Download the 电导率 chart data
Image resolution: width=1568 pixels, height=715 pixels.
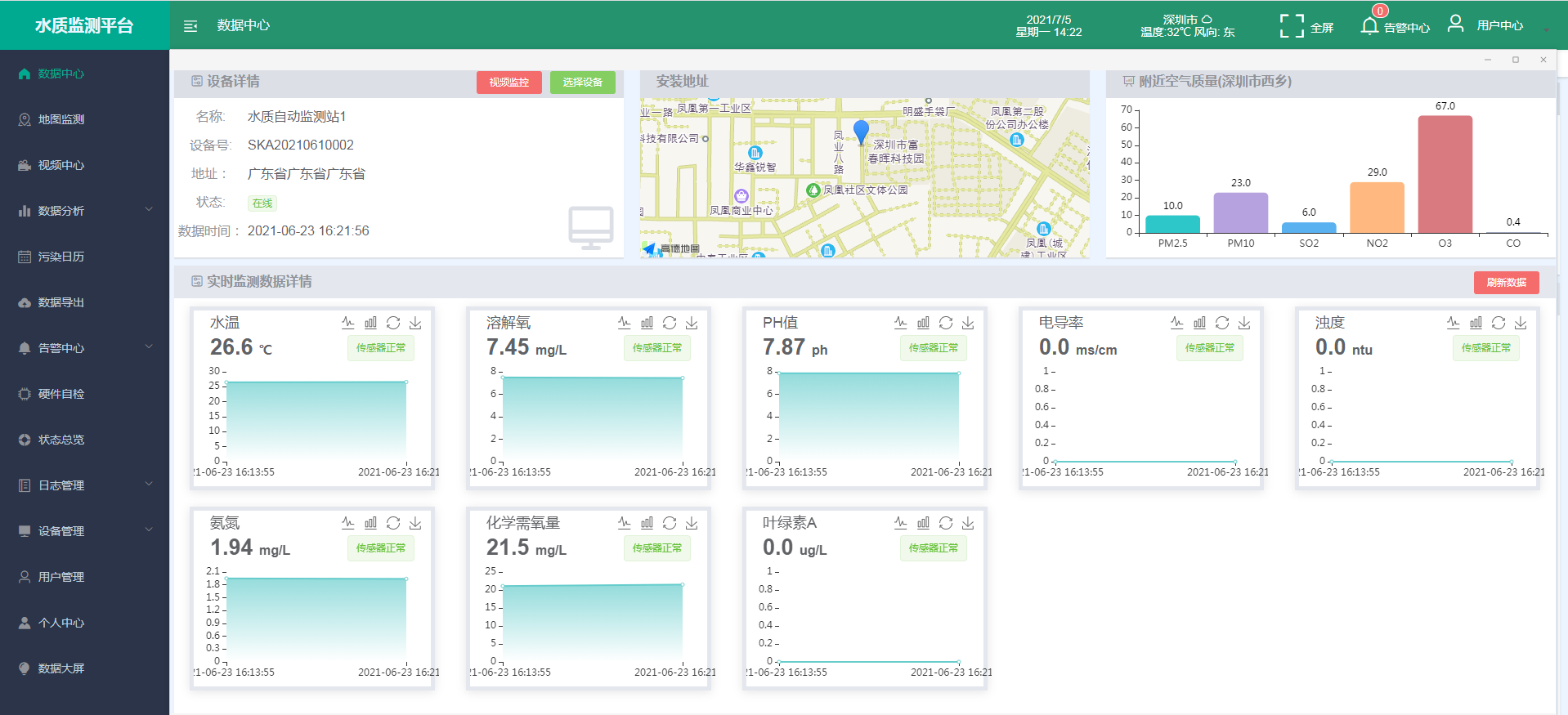pos(1244,323)
